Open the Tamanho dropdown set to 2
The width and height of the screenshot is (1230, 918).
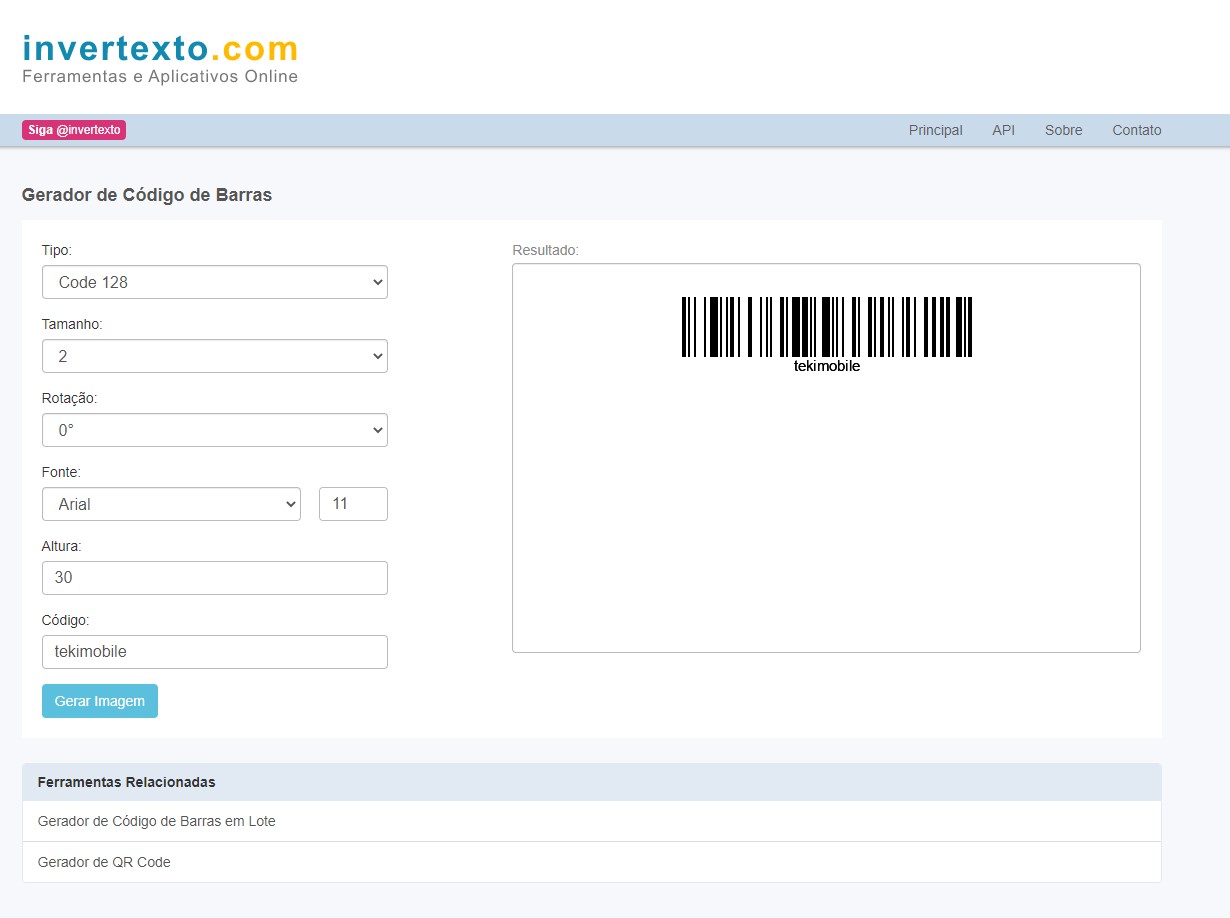pos(215,356)
